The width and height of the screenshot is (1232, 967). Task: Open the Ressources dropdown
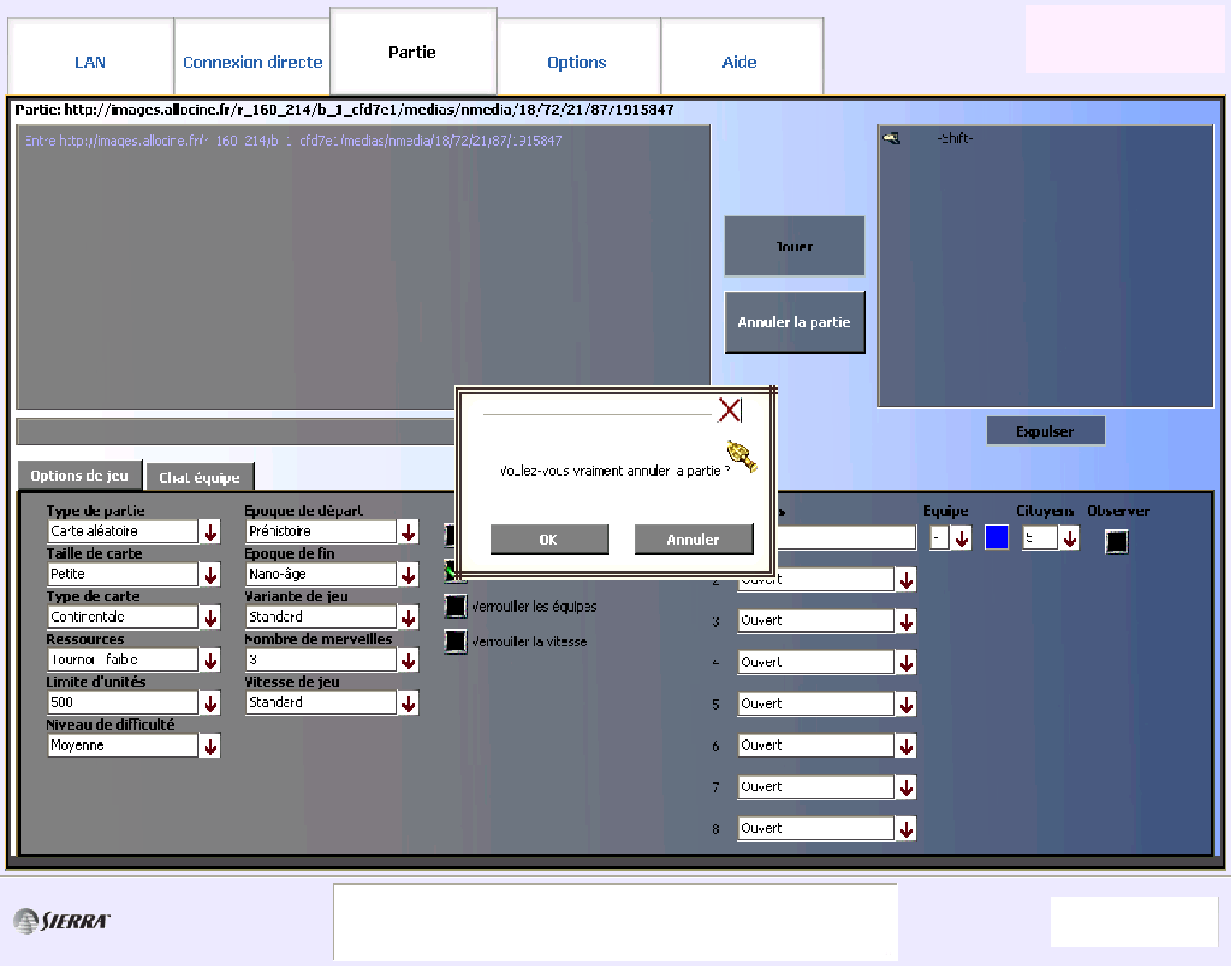click(x=210, y=660)
